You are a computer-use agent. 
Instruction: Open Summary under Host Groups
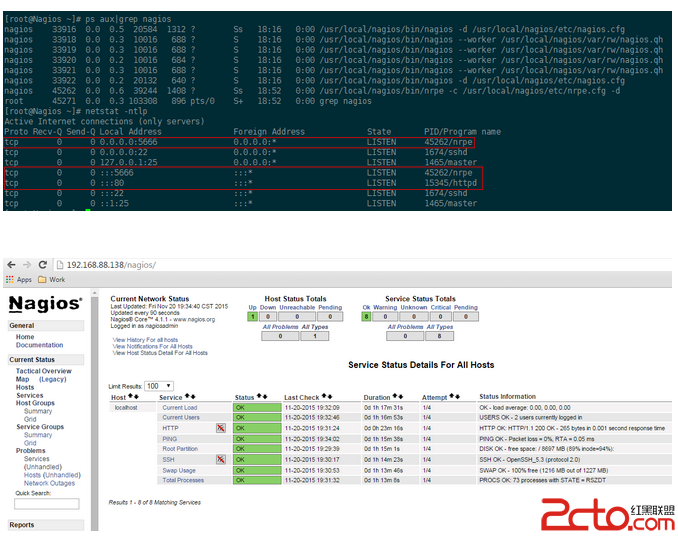click(38, 411)
